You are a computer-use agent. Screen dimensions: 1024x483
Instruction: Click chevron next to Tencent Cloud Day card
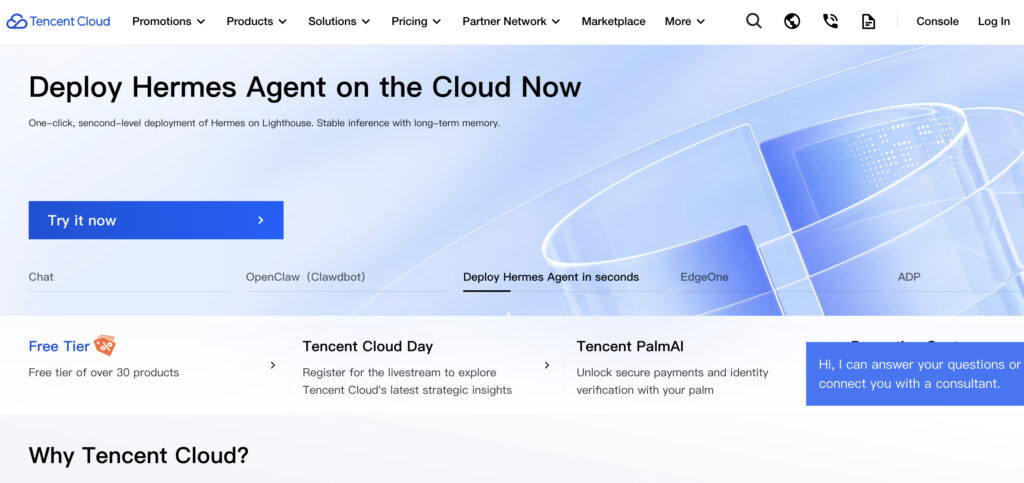click(x=547, y=365)
